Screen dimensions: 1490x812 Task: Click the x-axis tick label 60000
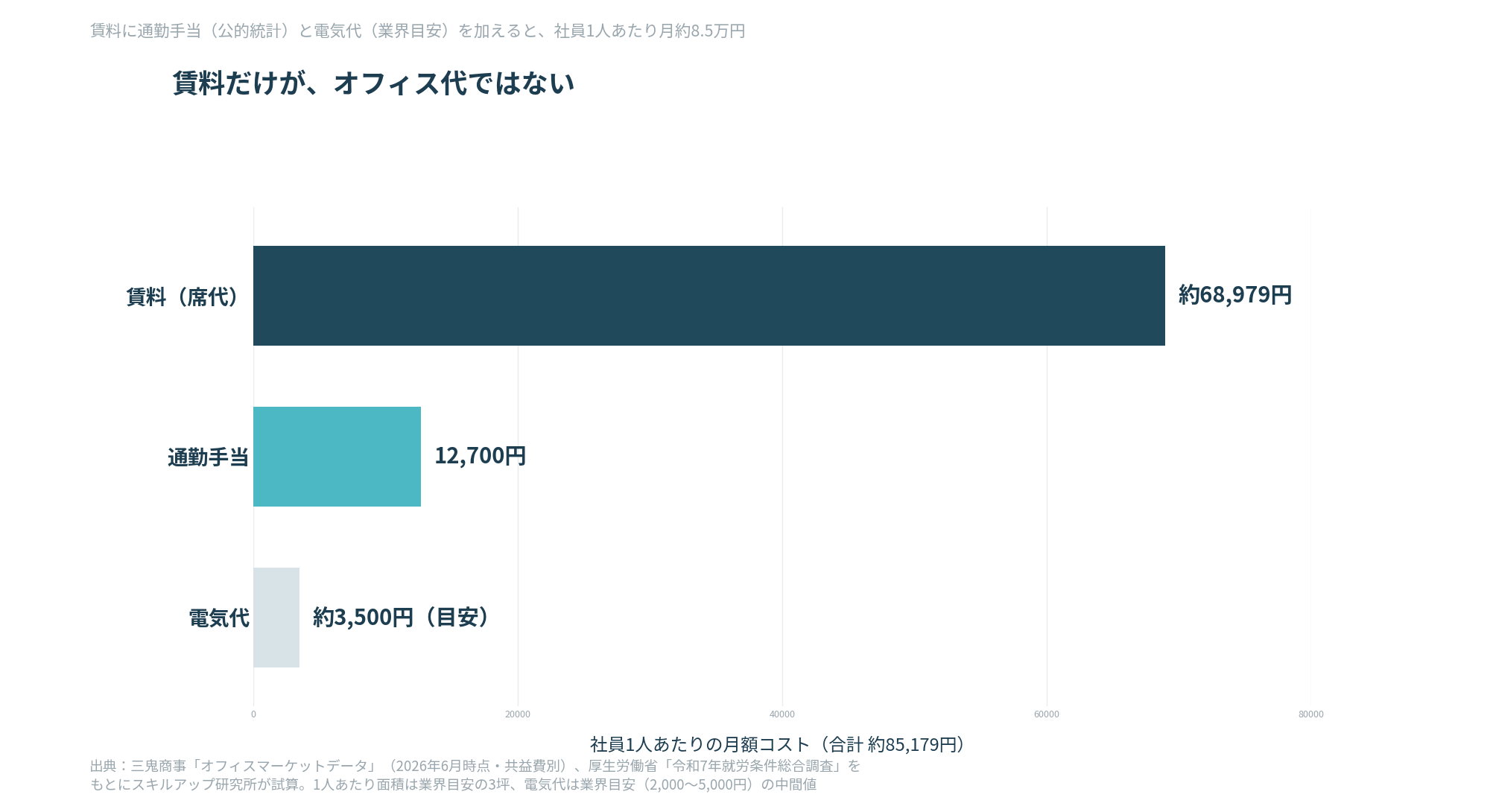(x=1047, y=714)
